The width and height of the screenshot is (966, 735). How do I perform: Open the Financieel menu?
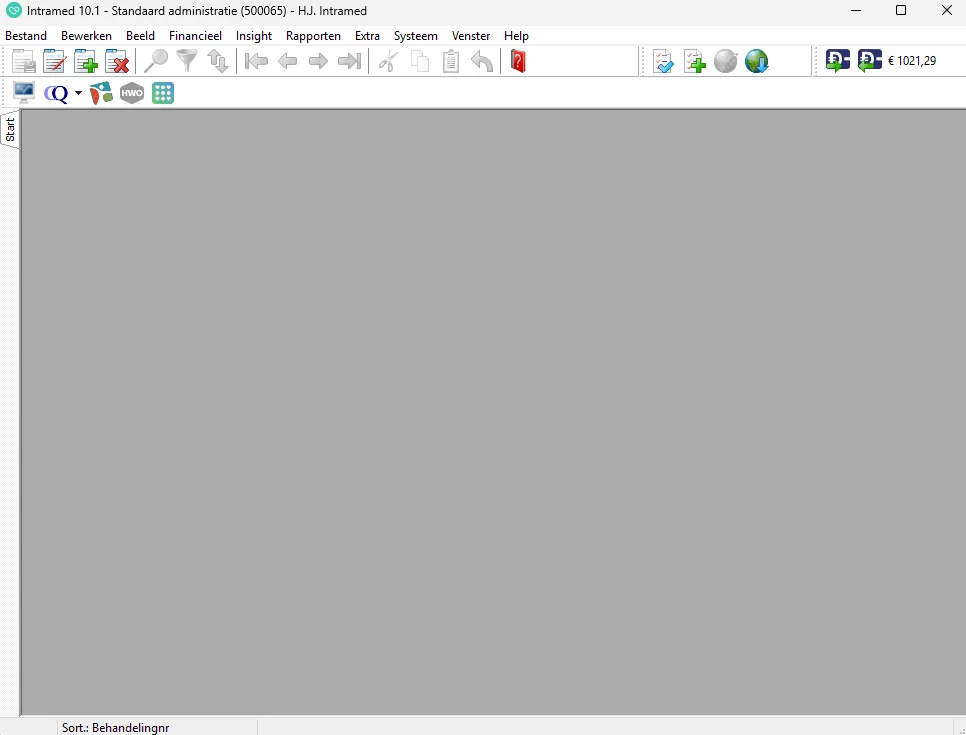[195, 36]
